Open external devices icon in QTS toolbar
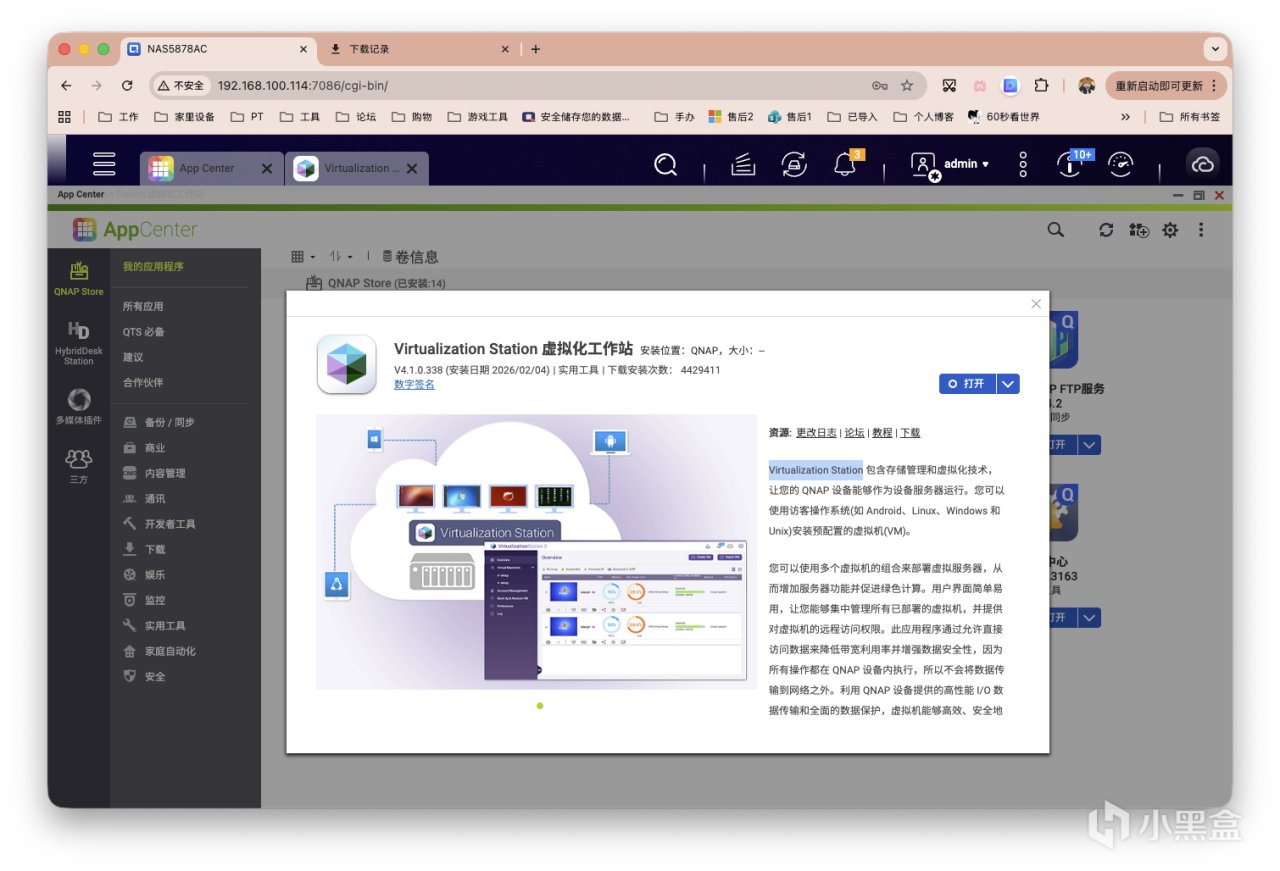The height and width of the screenshot is (871, 1280). 794,165
